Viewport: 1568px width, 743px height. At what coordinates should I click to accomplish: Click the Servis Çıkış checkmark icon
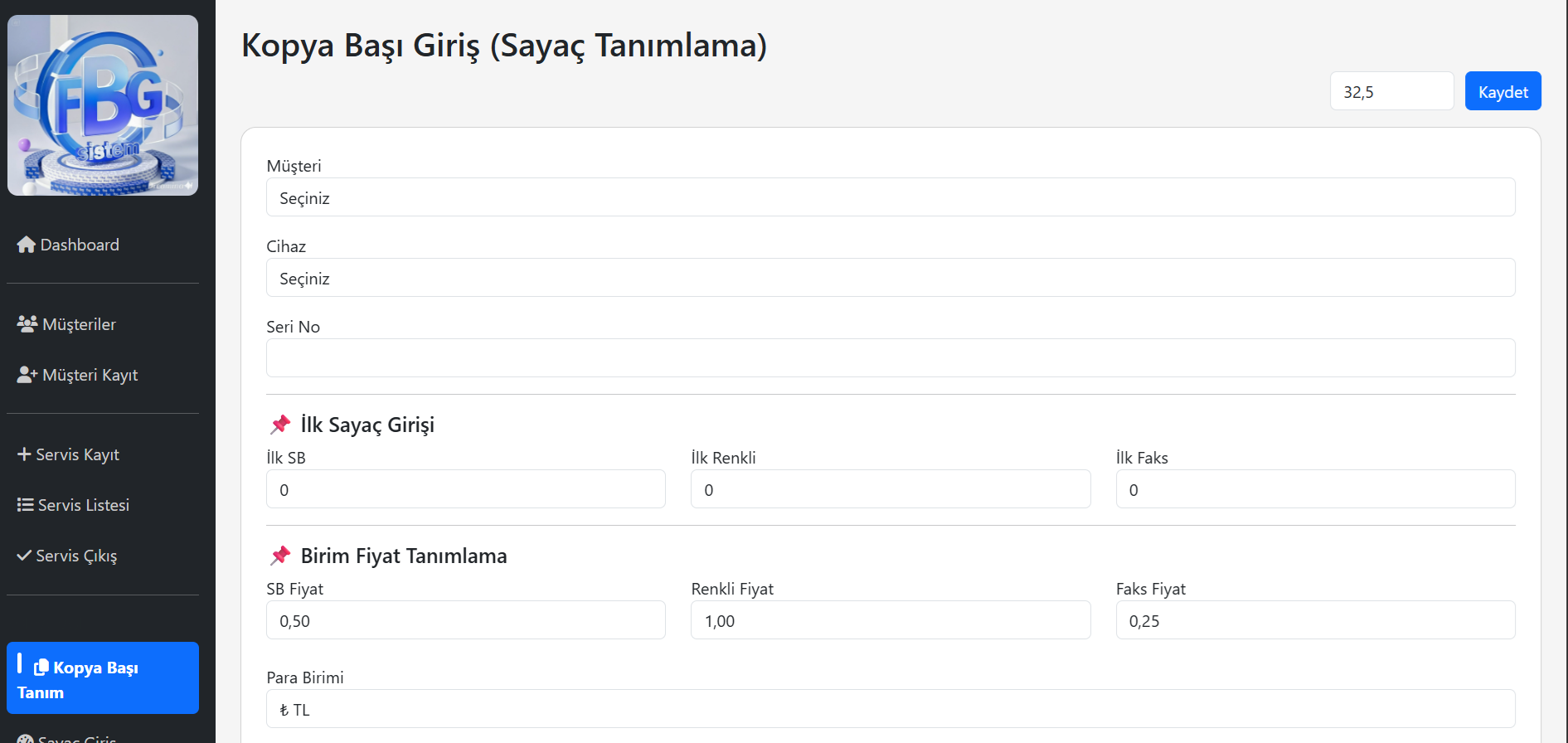pyautogui.click(x=24, y=556)
